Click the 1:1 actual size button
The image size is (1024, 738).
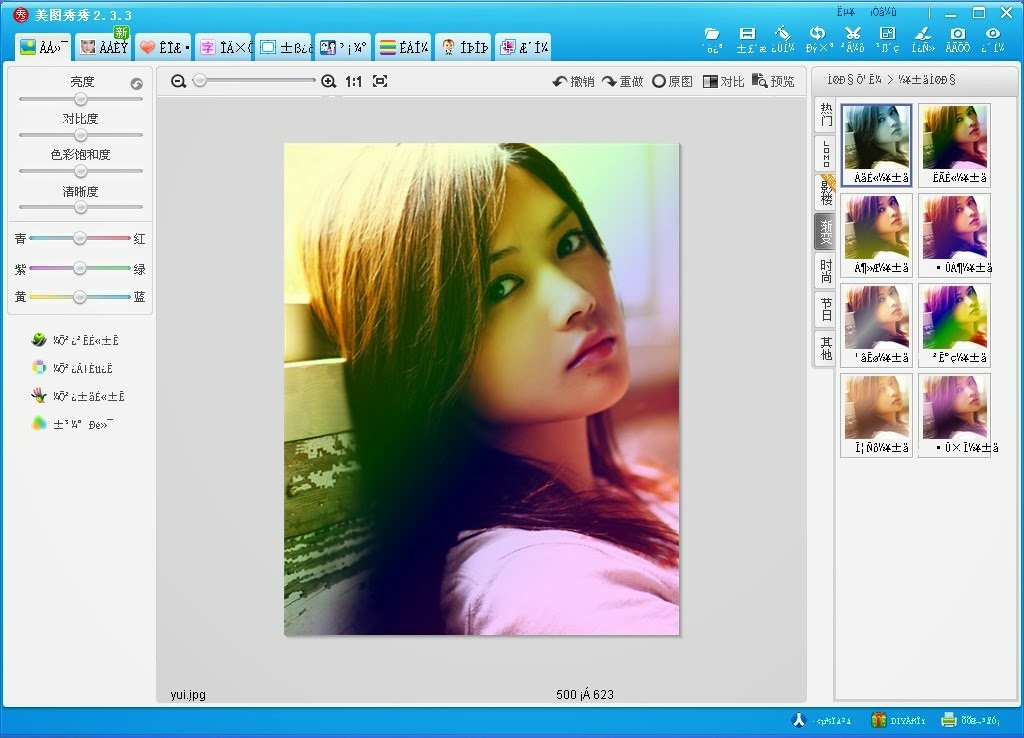click(x=353, y=82)
